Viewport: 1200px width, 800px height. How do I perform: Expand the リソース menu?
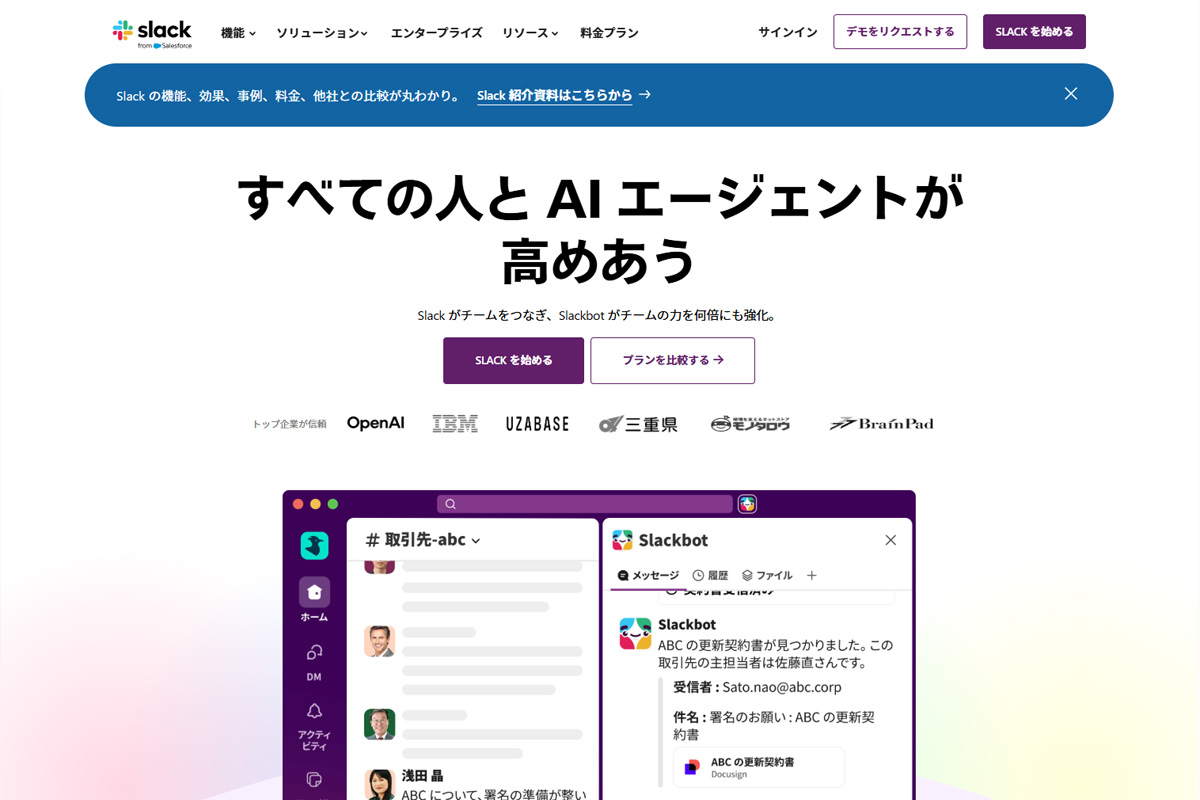tap(530, 33)
